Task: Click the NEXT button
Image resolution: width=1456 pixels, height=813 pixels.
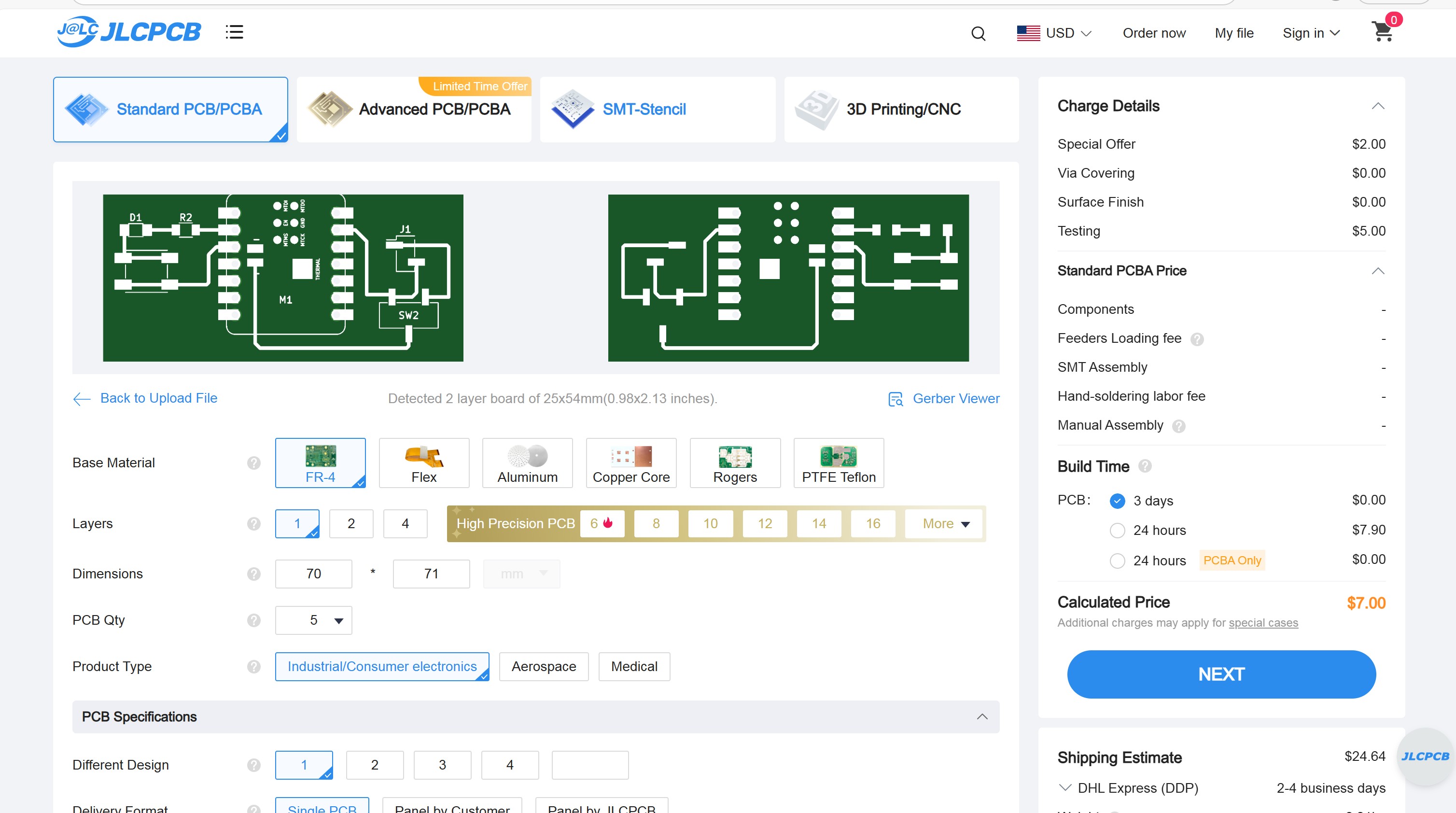Action: tap(1221, 674)
